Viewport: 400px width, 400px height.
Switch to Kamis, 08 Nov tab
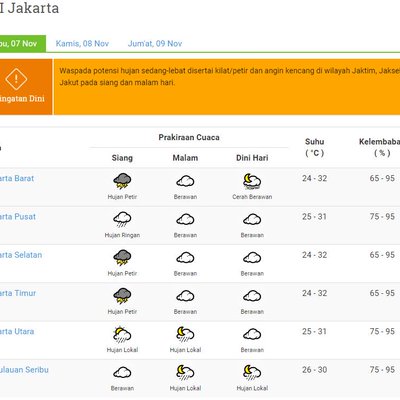click(82, 44)
